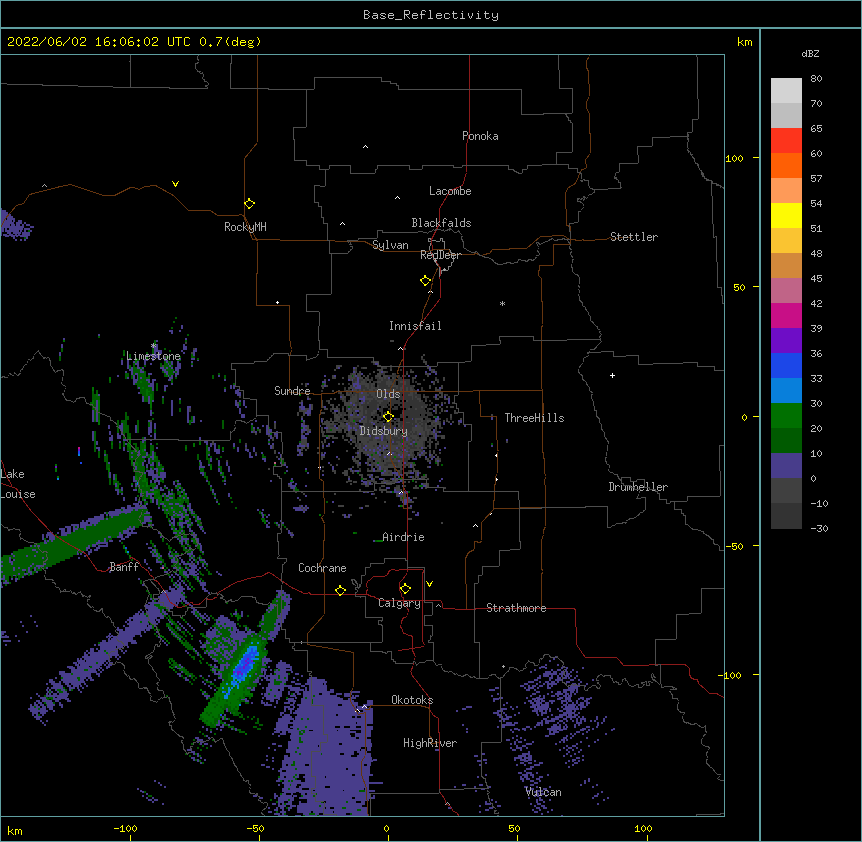Click the Banff label
Screen dimensions: 862x842
tap(124, 567)
